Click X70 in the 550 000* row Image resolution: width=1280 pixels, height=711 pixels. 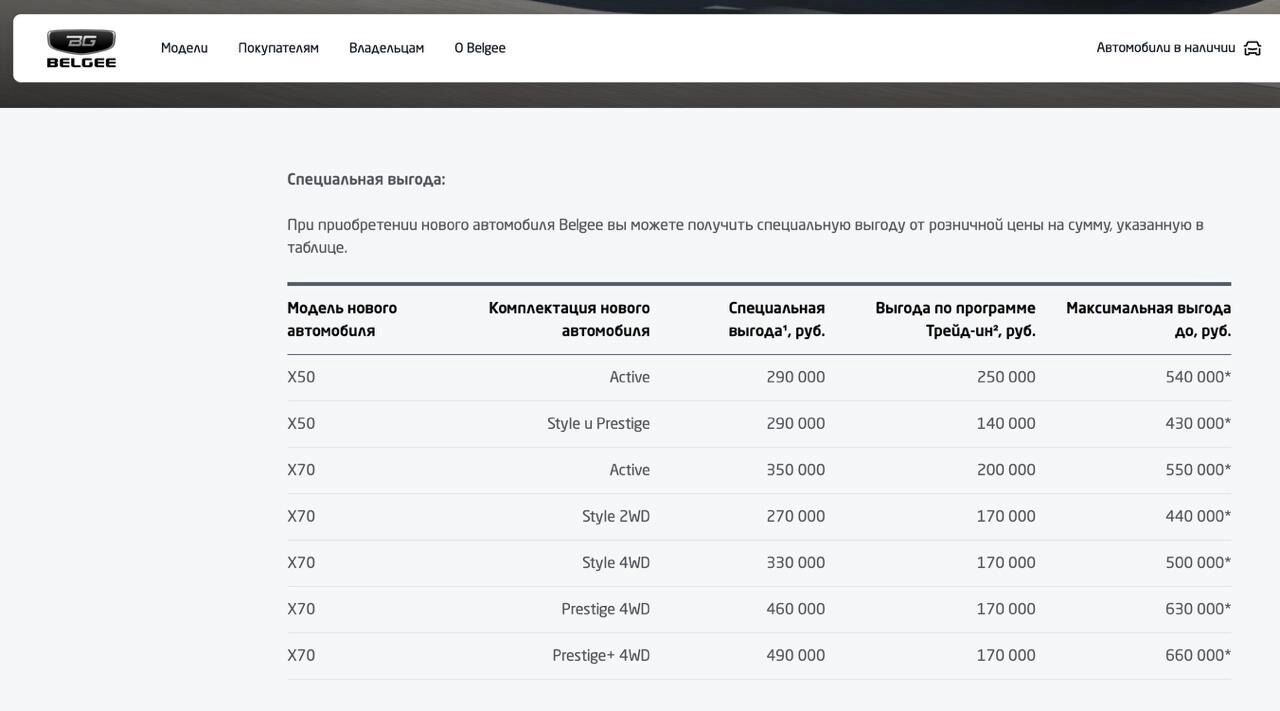[x=301, y=470]
